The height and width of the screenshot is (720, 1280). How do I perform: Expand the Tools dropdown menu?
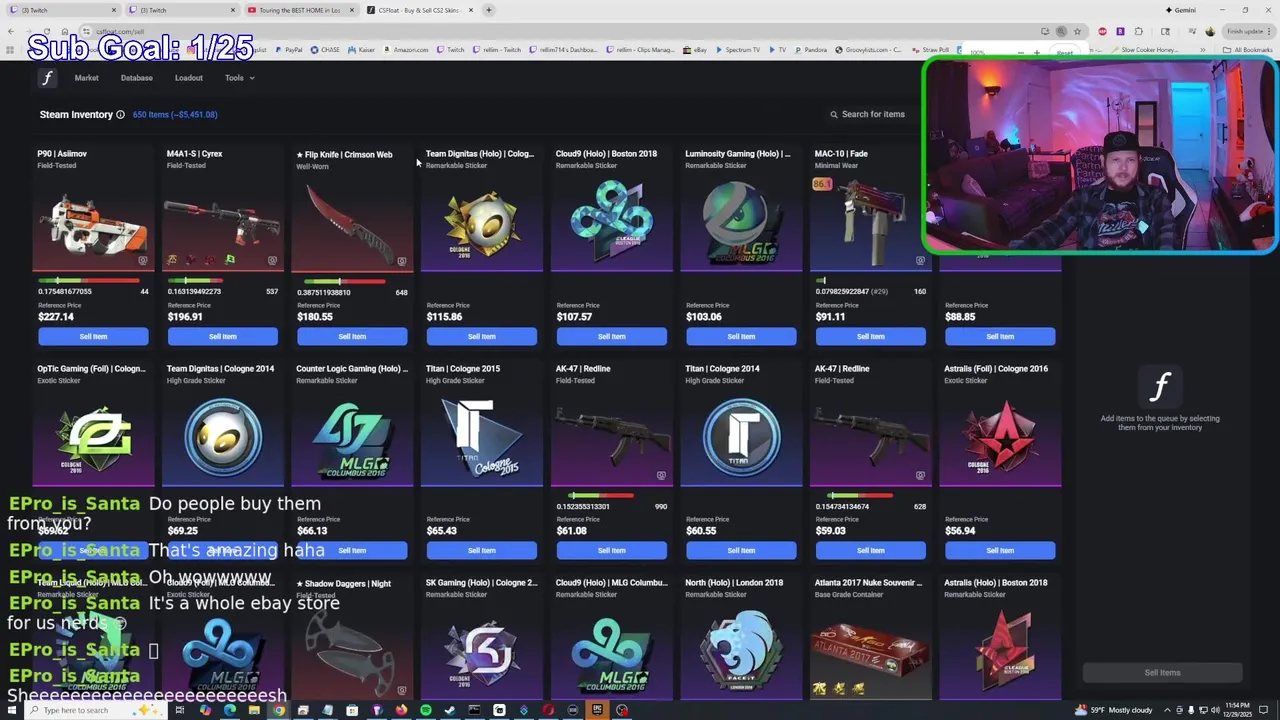click(x=239, y=78)
